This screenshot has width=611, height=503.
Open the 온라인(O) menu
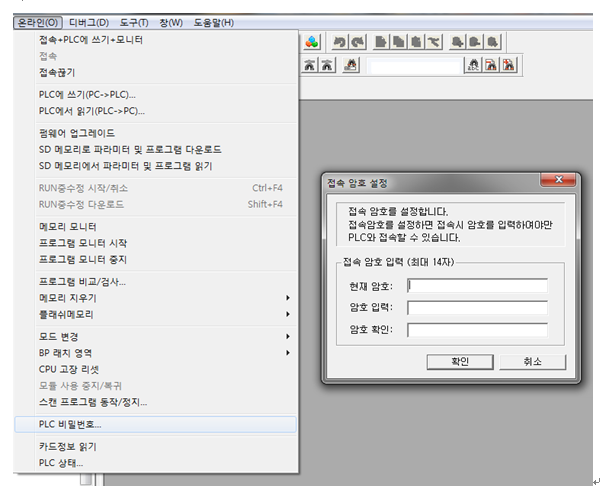pyautogui.click(x=38, y=23)
